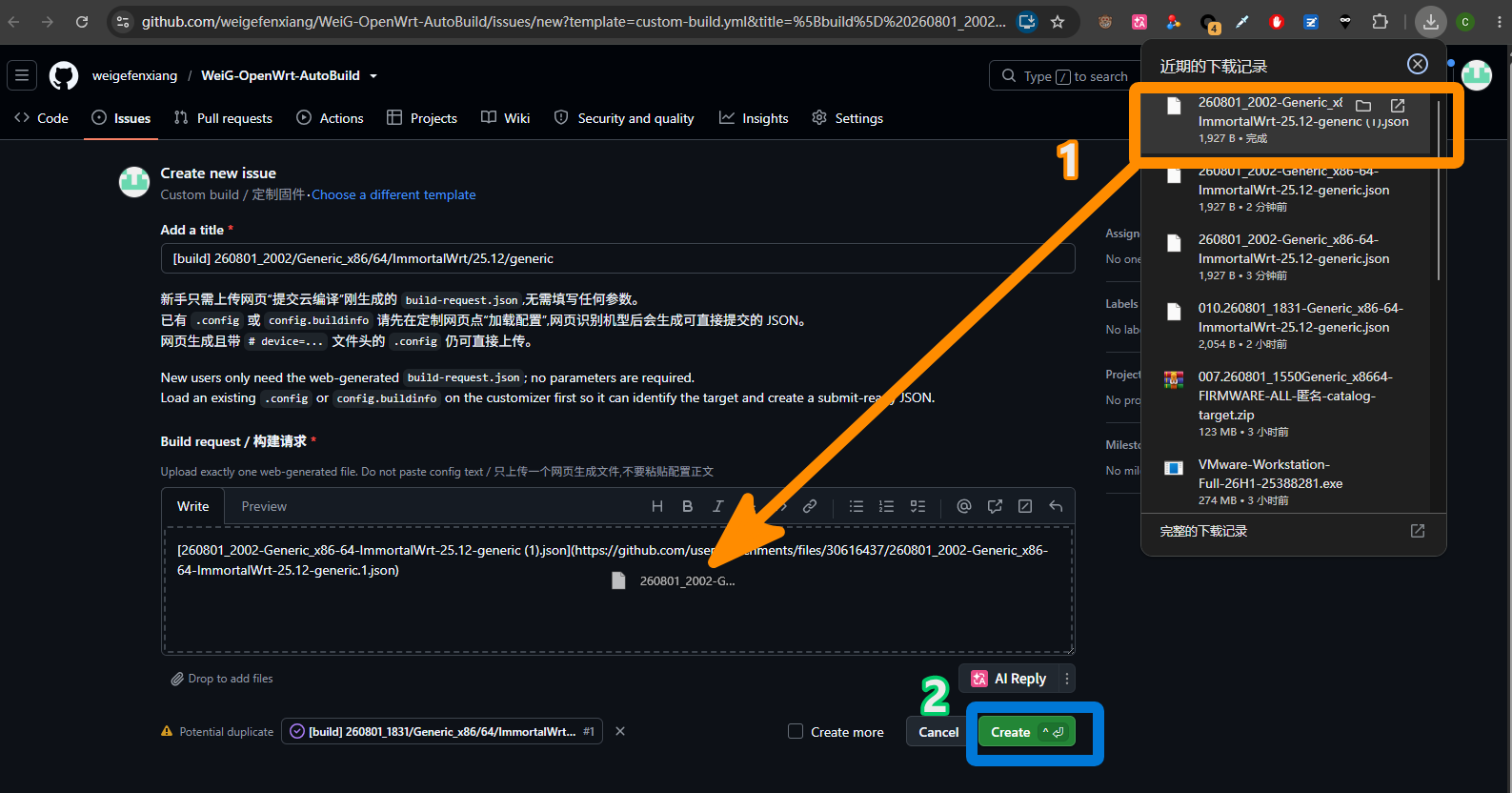
Task: Add a numbered list
Action: pyautogui.click(x=887, y=506)
